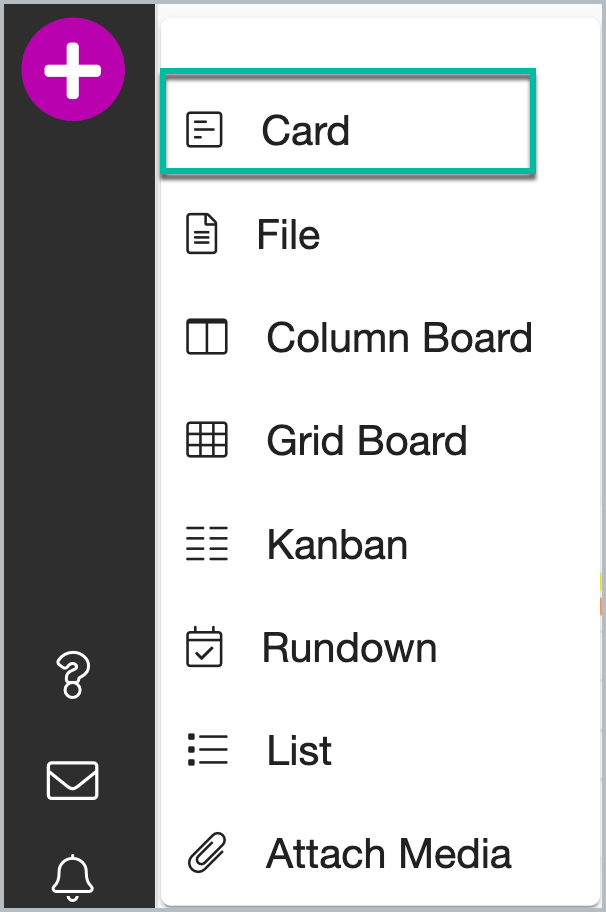Click the List bullets icon
This screenshot has height=912, width=606.
(x=207, y=750)
